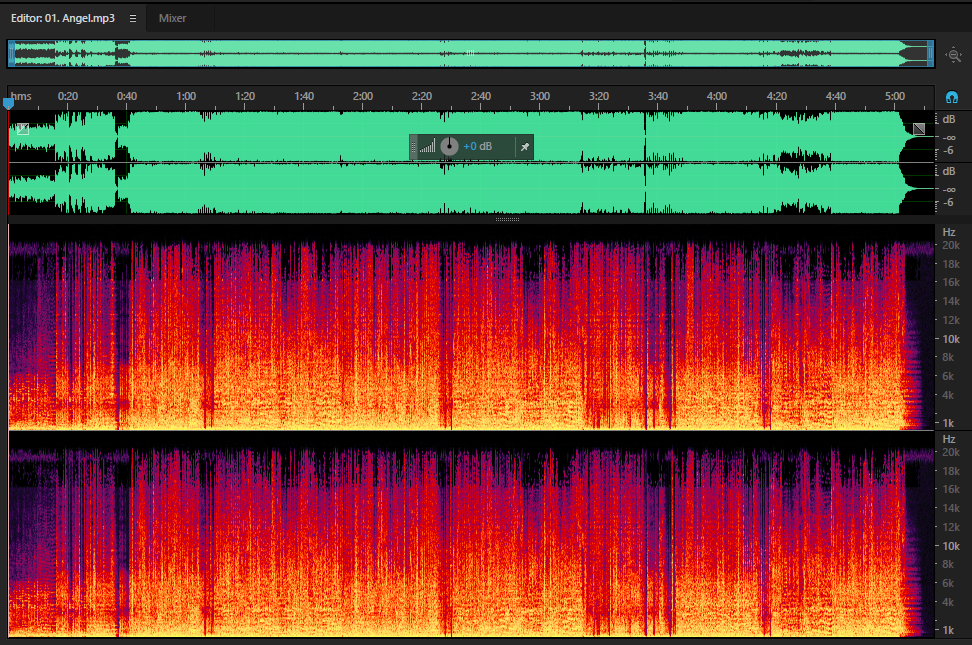This screenshot has width=972, height=645.
Task: Click the 10k mark on upper frequency scale
Action: (951, 339)
